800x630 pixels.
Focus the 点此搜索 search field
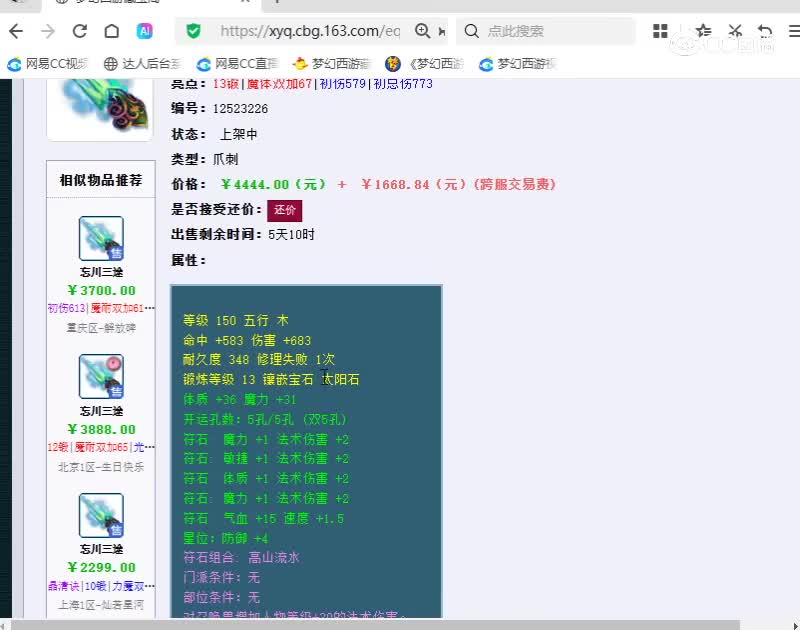546,31
